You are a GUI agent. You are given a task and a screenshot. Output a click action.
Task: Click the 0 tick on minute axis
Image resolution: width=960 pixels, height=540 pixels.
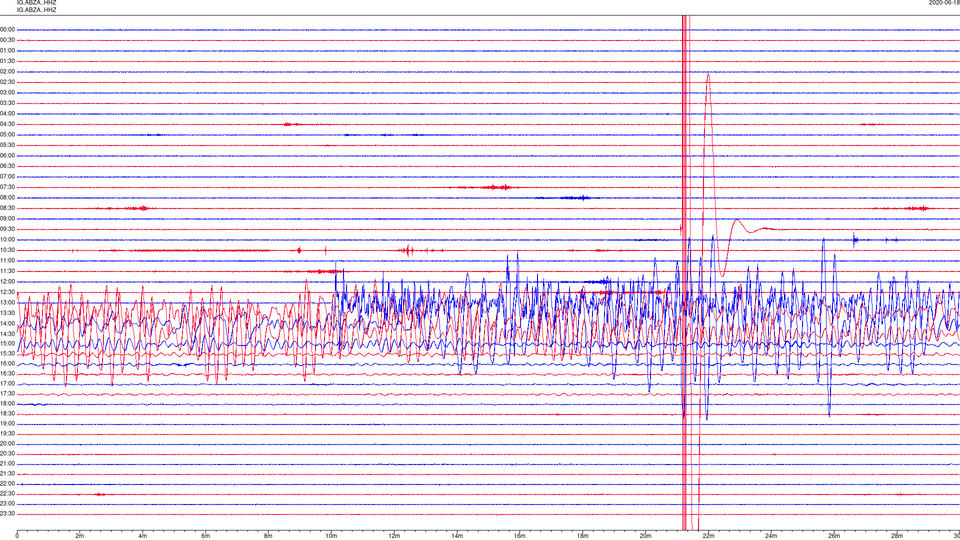click(17, 536)
